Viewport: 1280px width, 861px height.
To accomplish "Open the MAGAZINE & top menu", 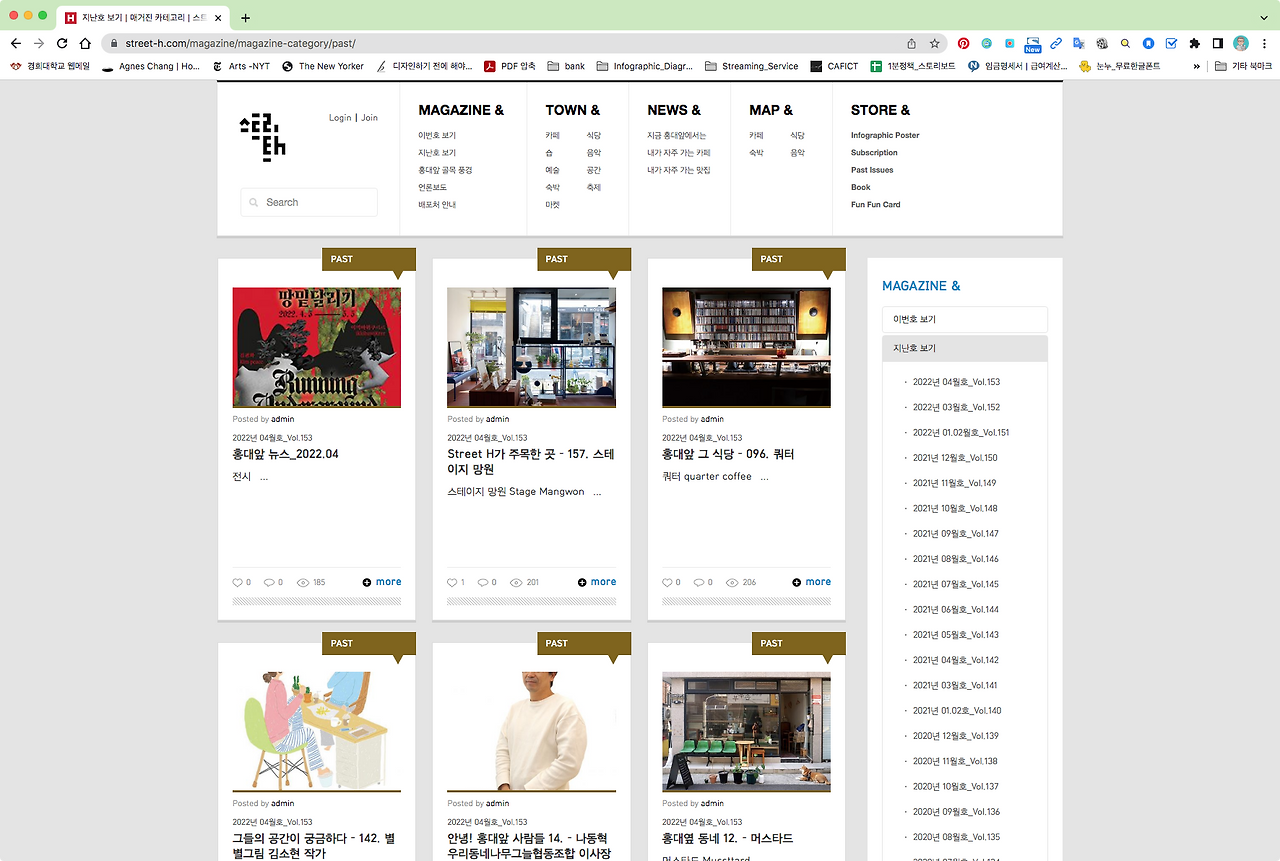I will click(x=461, y=110).
